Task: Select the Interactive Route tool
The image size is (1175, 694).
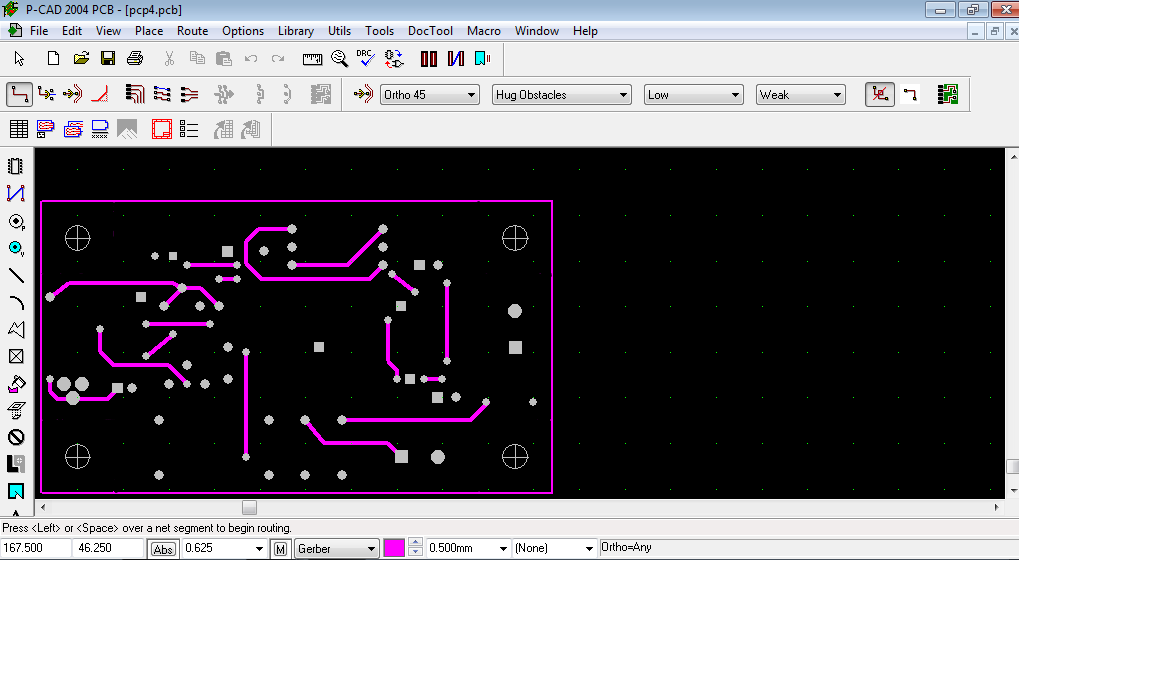Action: point(46,94)
